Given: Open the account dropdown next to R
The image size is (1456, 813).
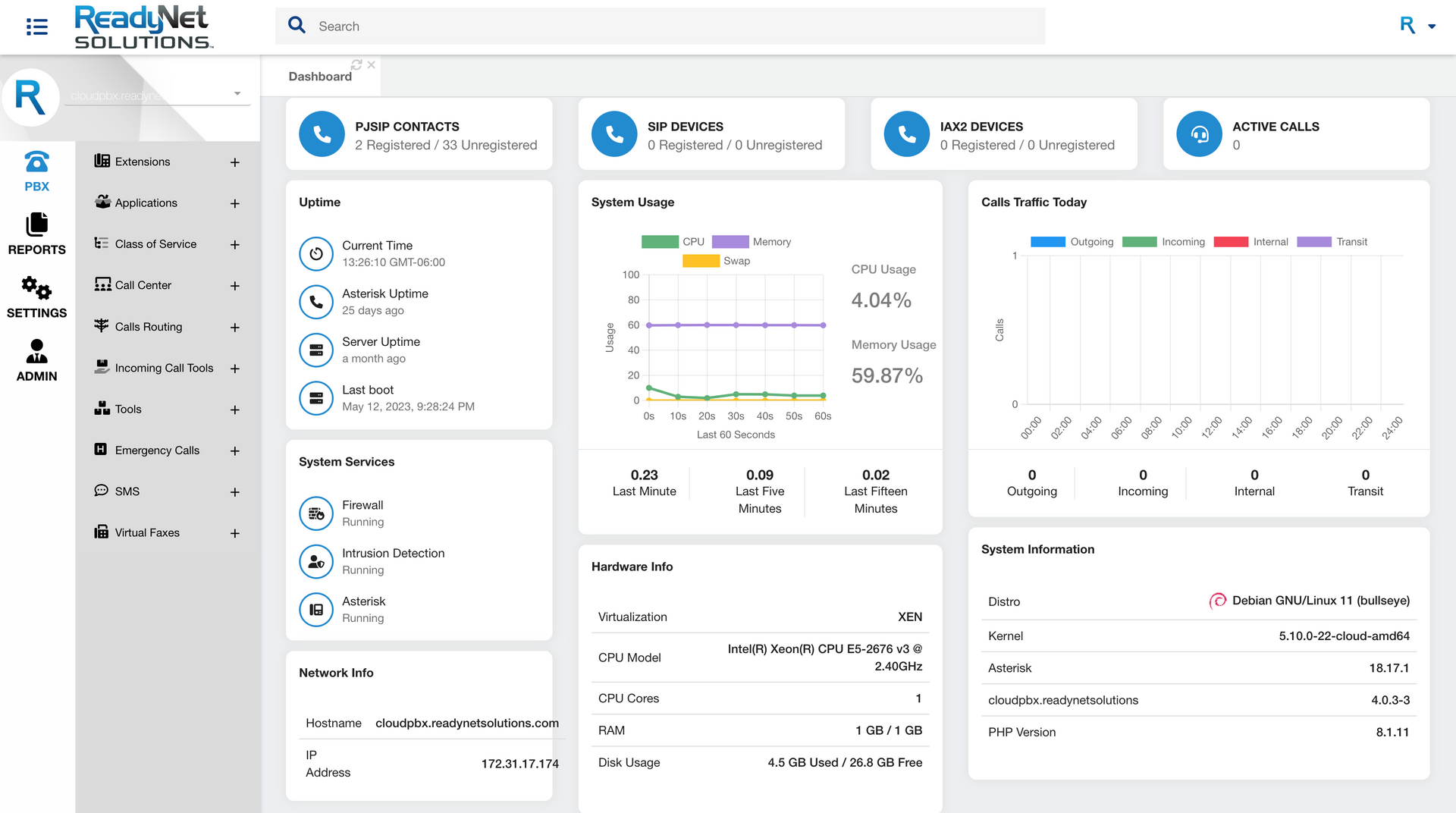Looking at the screenshot, I should tap(1432, 25).
